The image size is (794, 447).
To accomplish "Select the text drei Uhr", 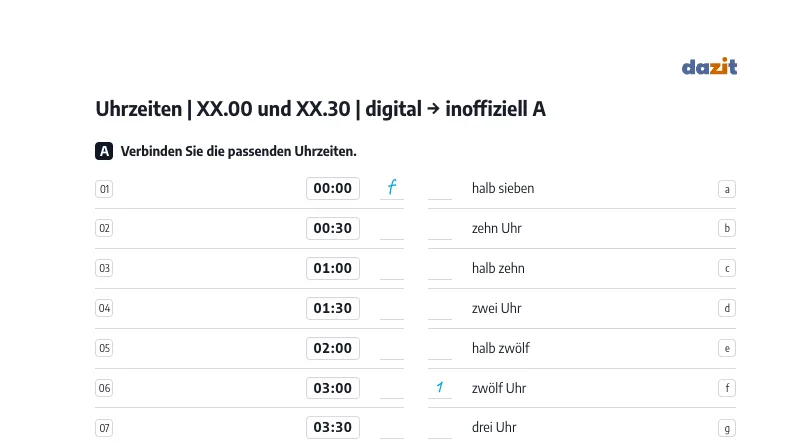I will point(494,427).
